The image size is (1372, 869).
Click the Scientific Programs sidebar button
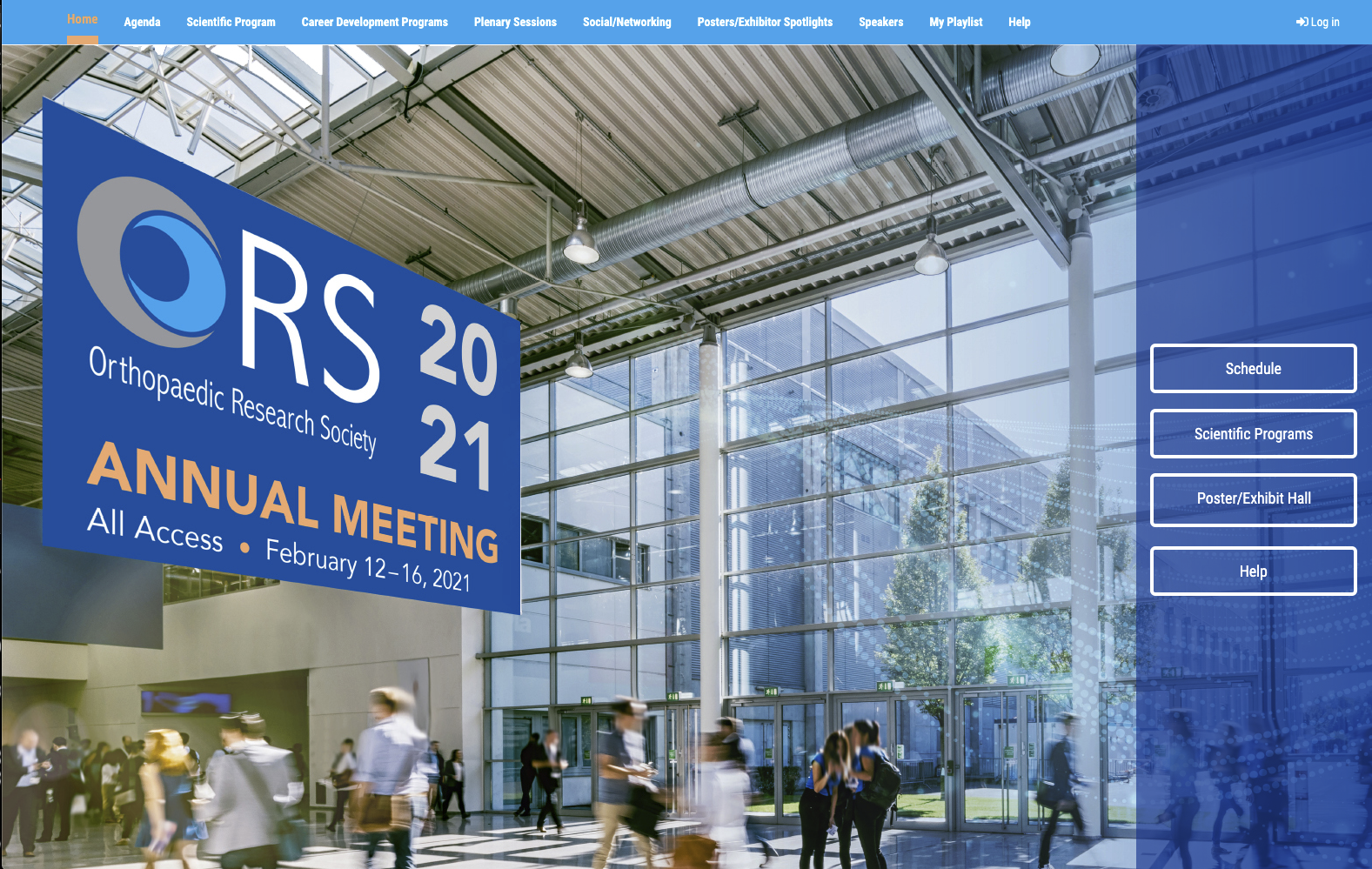point(1253,434)
